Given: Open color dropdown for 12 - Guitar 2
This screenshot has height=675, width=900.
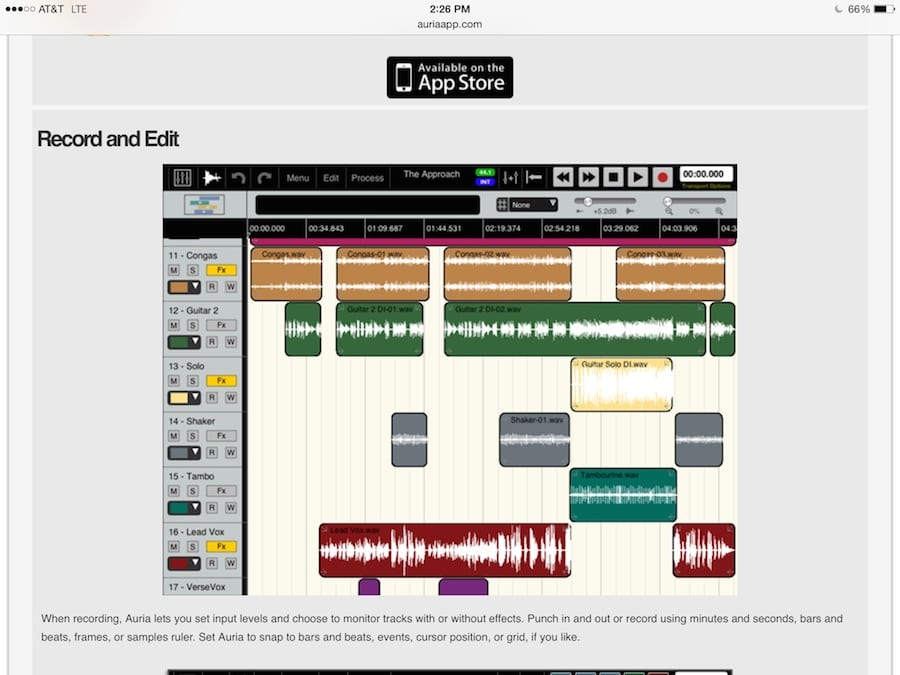Looking at the screenshot, I should [185, 342].
